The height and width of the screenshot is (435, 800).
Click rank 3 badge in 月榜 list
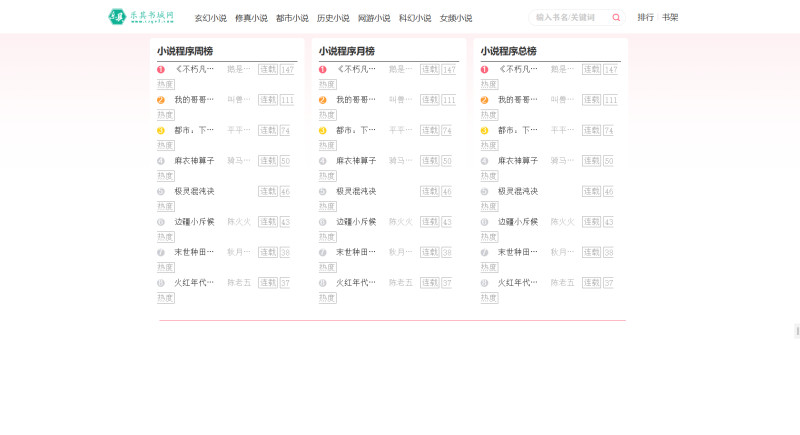pos(322,131)
